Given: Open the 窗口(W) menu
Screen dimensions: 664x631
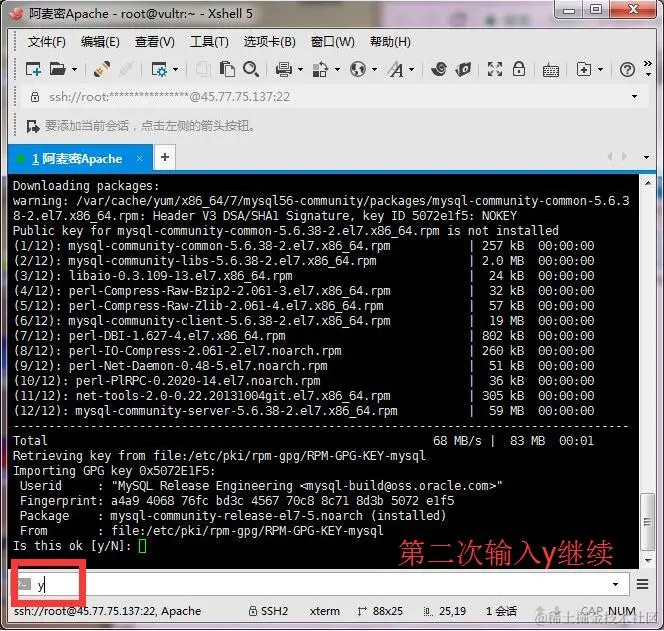Looking at the screenshot, I should 332,42.
